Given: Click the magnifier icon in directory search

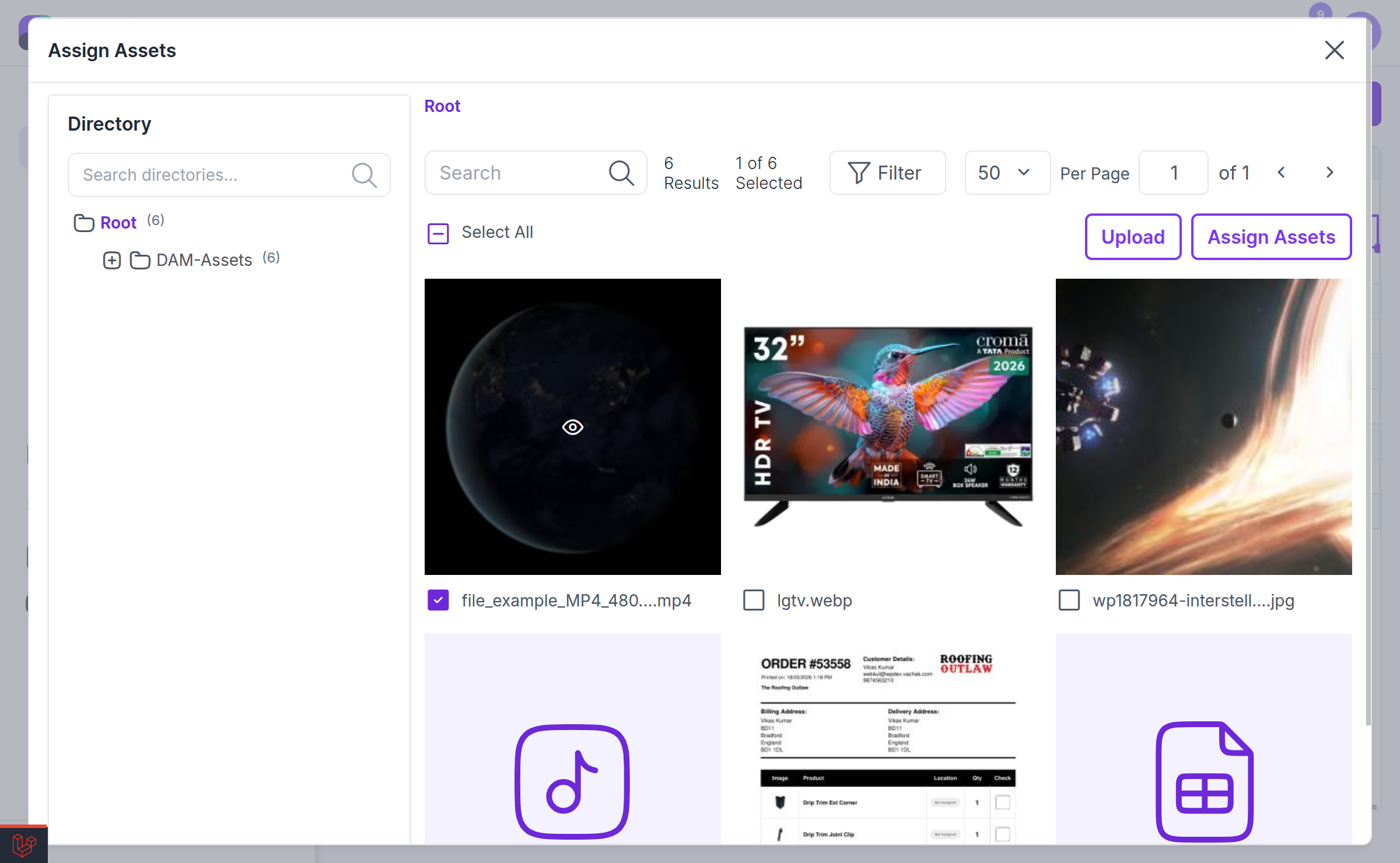Looking at the screenshot, I should pyautogui.click(x=365, y=175).
